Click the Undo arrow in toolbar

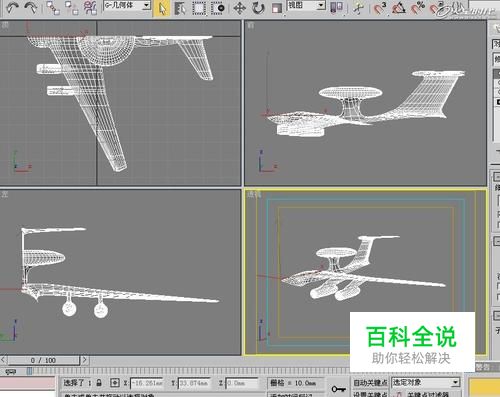(x=12, y=8)
